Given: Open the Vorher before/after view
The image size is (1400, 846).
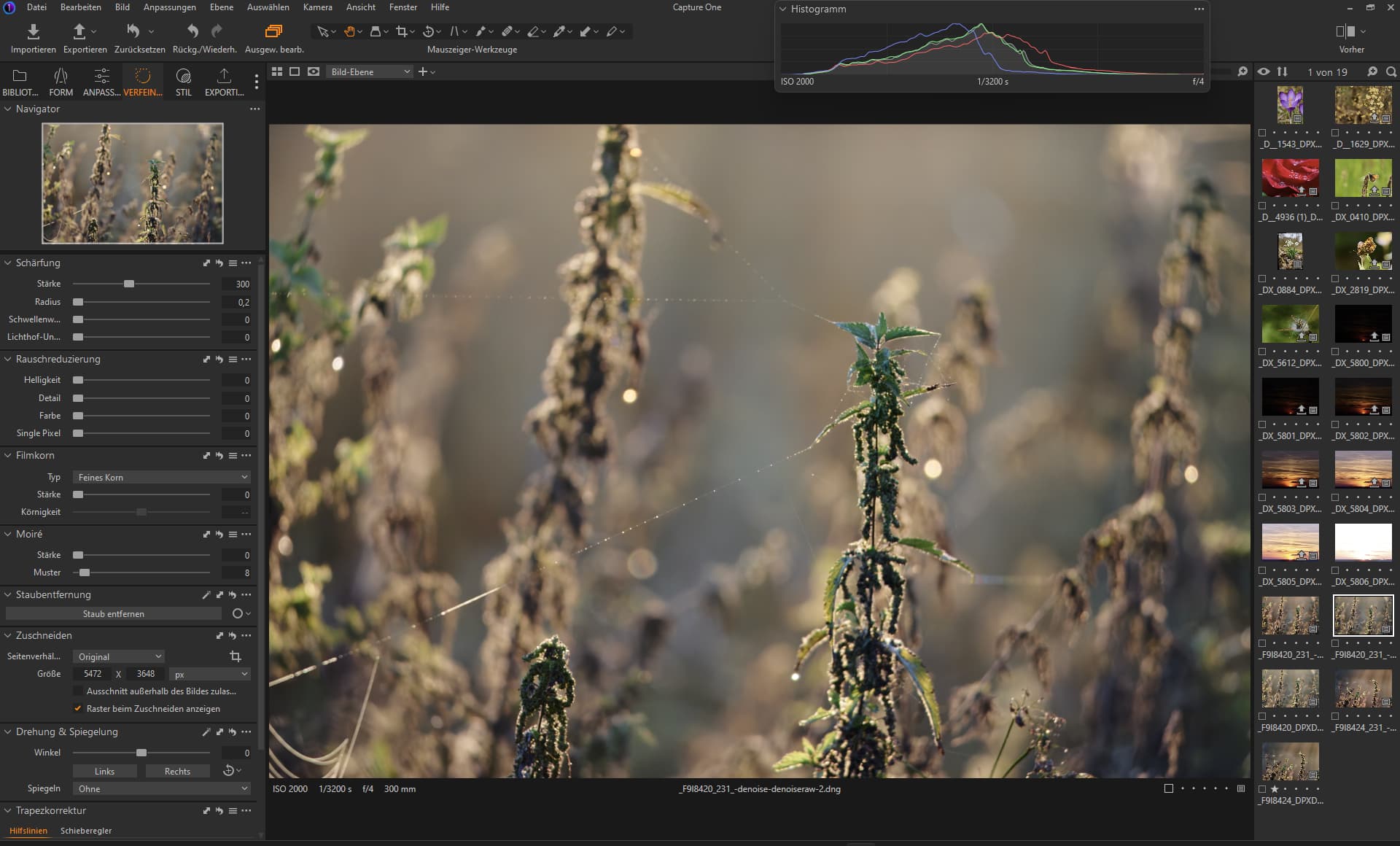Looking at the screenshot, I should [1345, 31].
